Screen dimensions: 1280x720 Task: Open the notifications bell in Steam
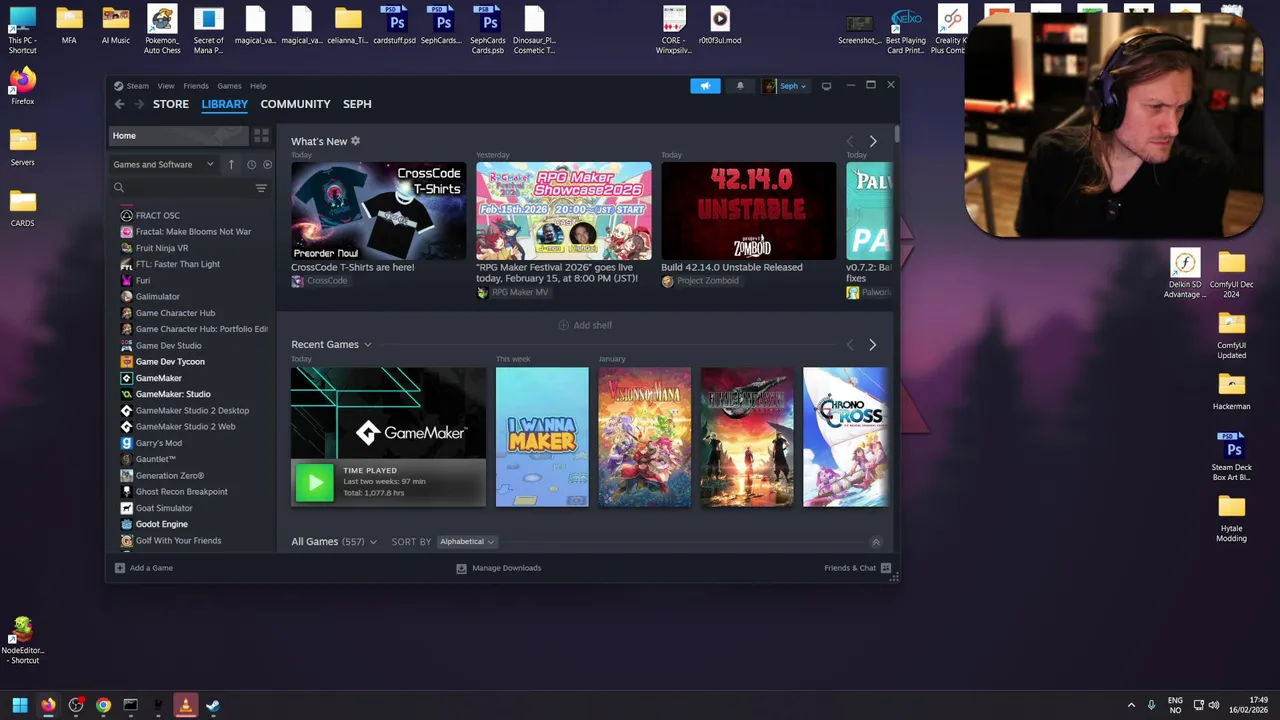(x=740, y=86)
